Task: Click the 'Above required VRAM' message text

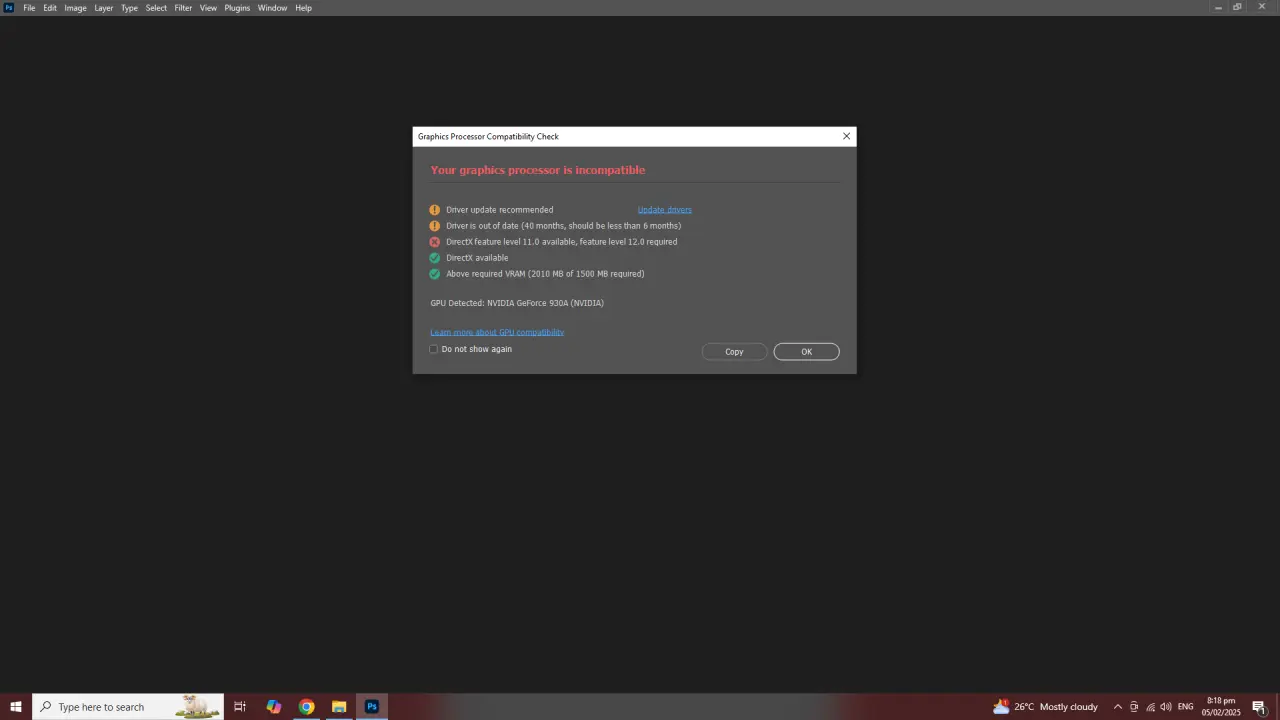Action: point(545,274)
